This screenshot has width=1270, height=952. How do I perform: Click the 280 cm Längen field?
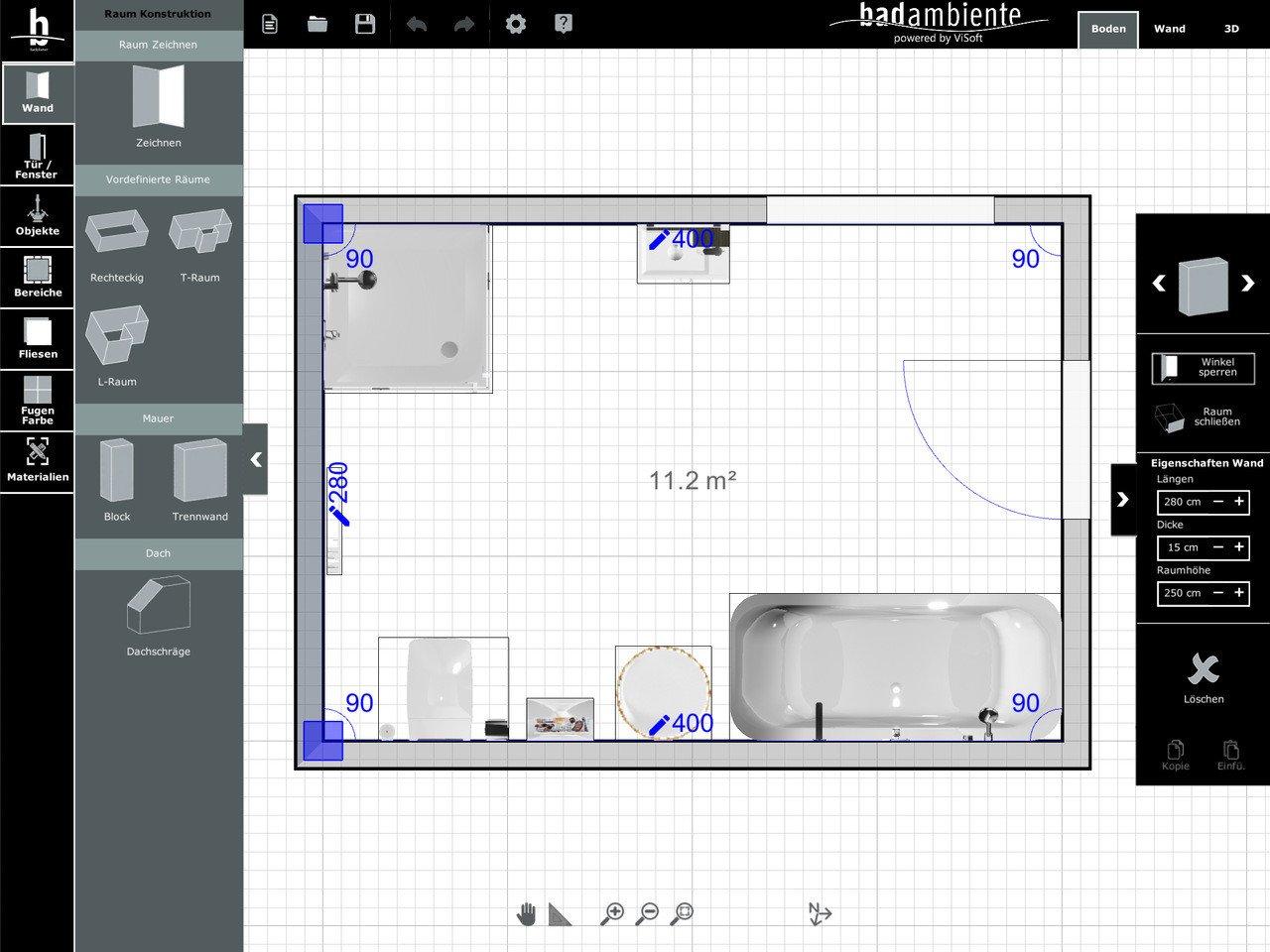(x=1183, y=502)
